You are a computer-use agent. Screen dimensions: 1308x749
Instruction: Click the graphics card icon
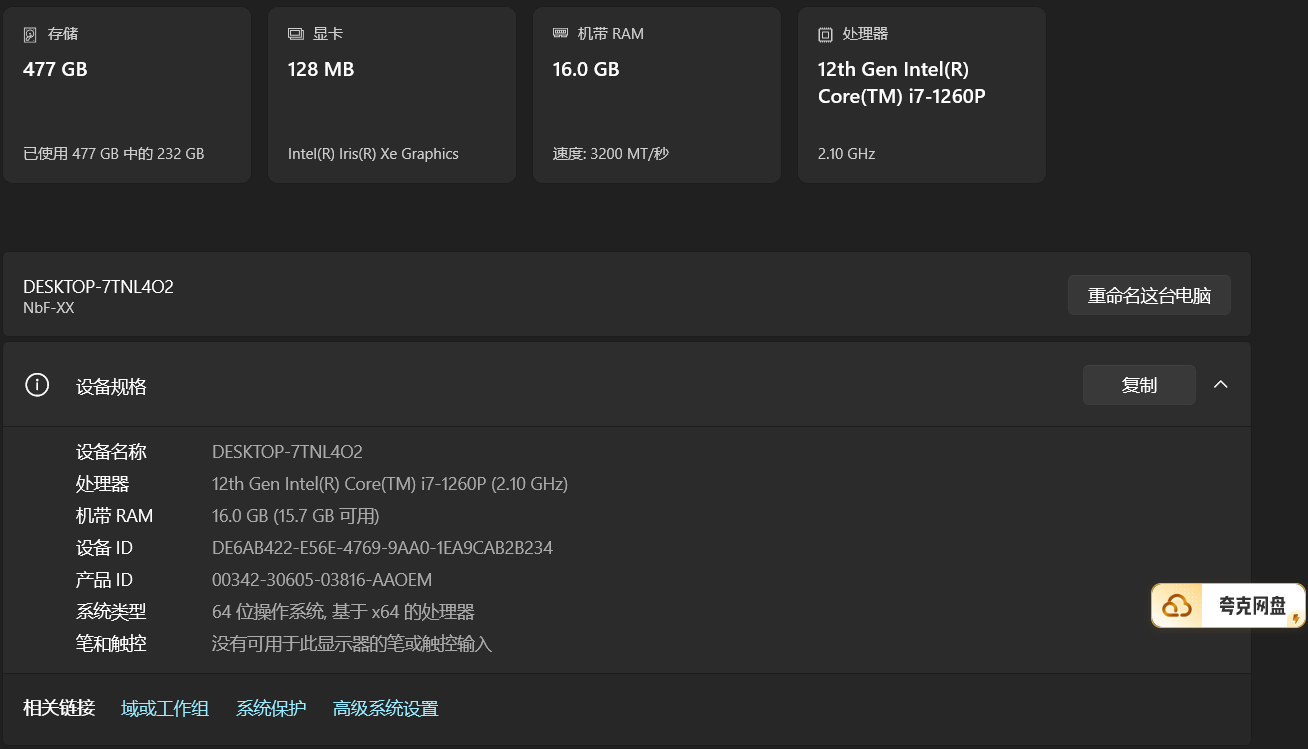(295, 34)
